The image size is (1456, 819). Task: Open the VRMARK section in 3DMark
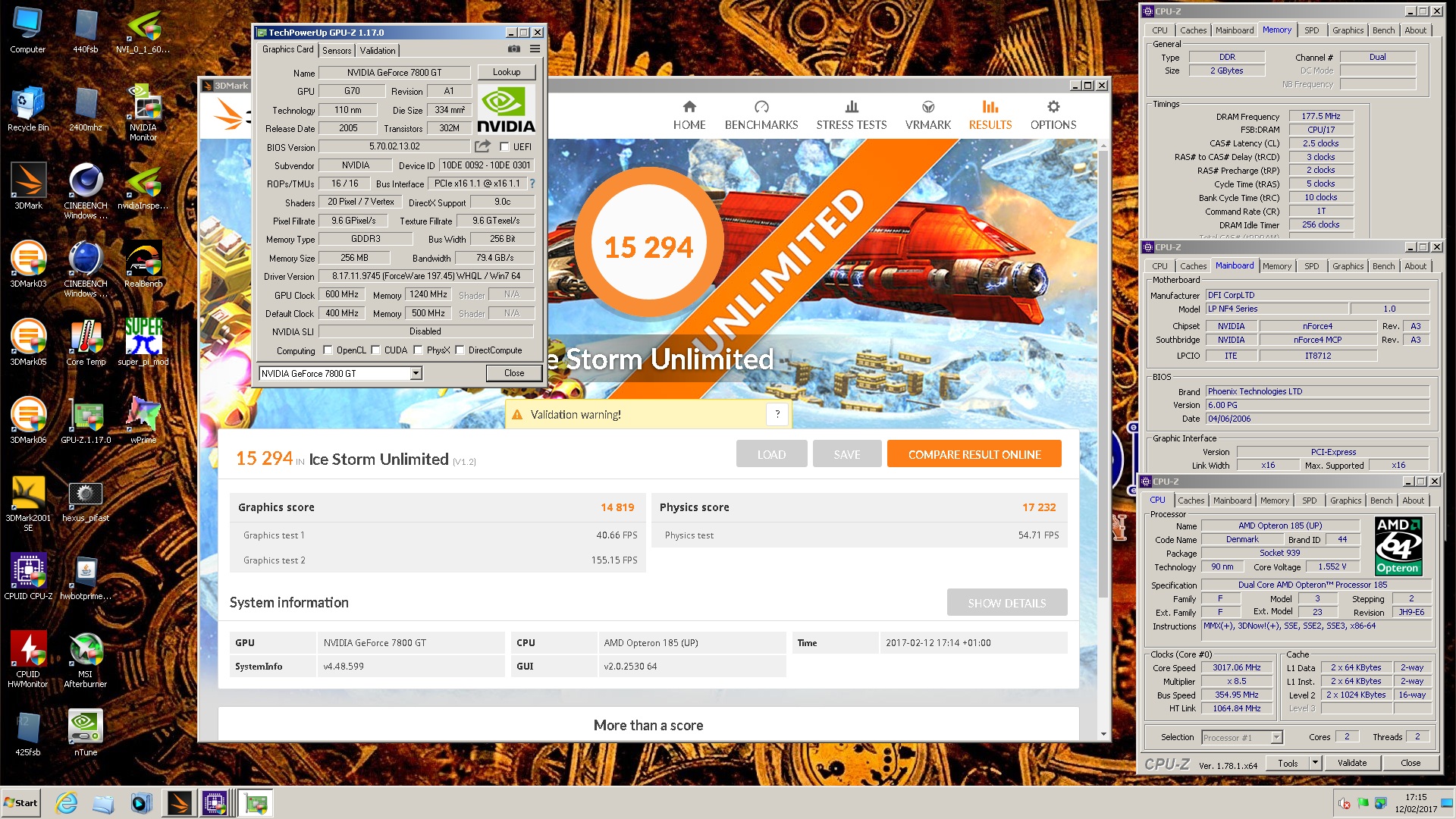coord(928,115)
